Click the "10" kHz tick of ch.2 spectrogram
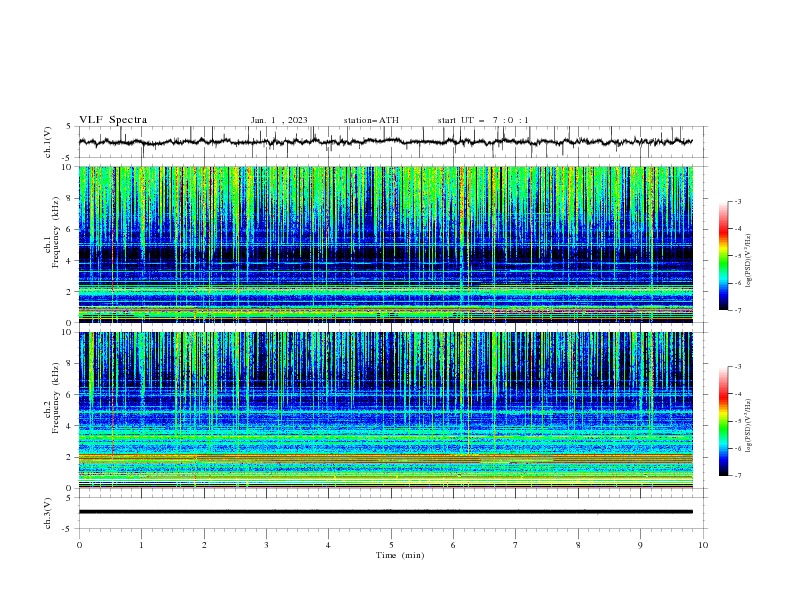The image size is (792, 612). [x=68, y=332]
